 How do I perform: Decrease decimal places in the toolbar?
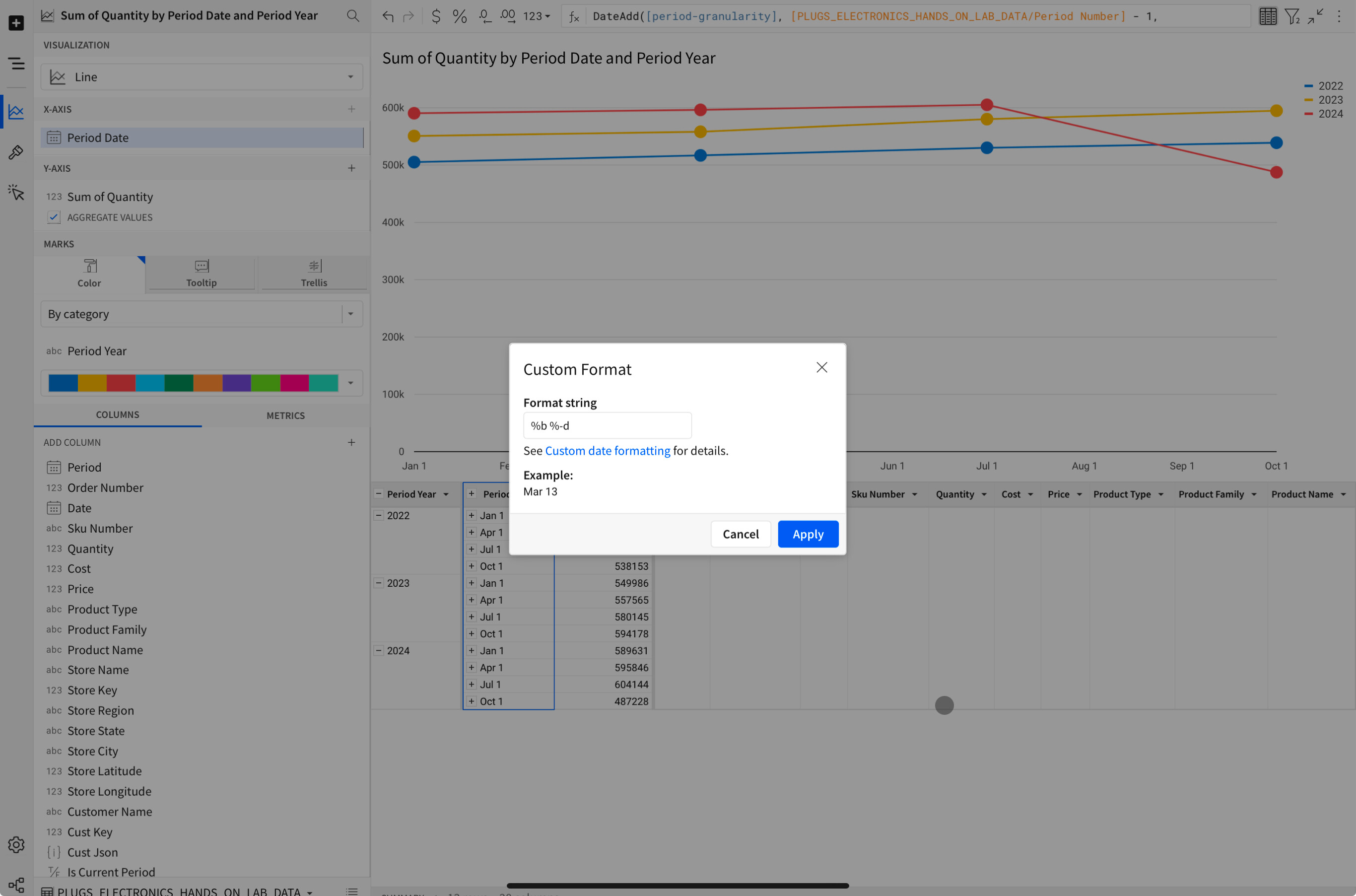click(484, 16)
